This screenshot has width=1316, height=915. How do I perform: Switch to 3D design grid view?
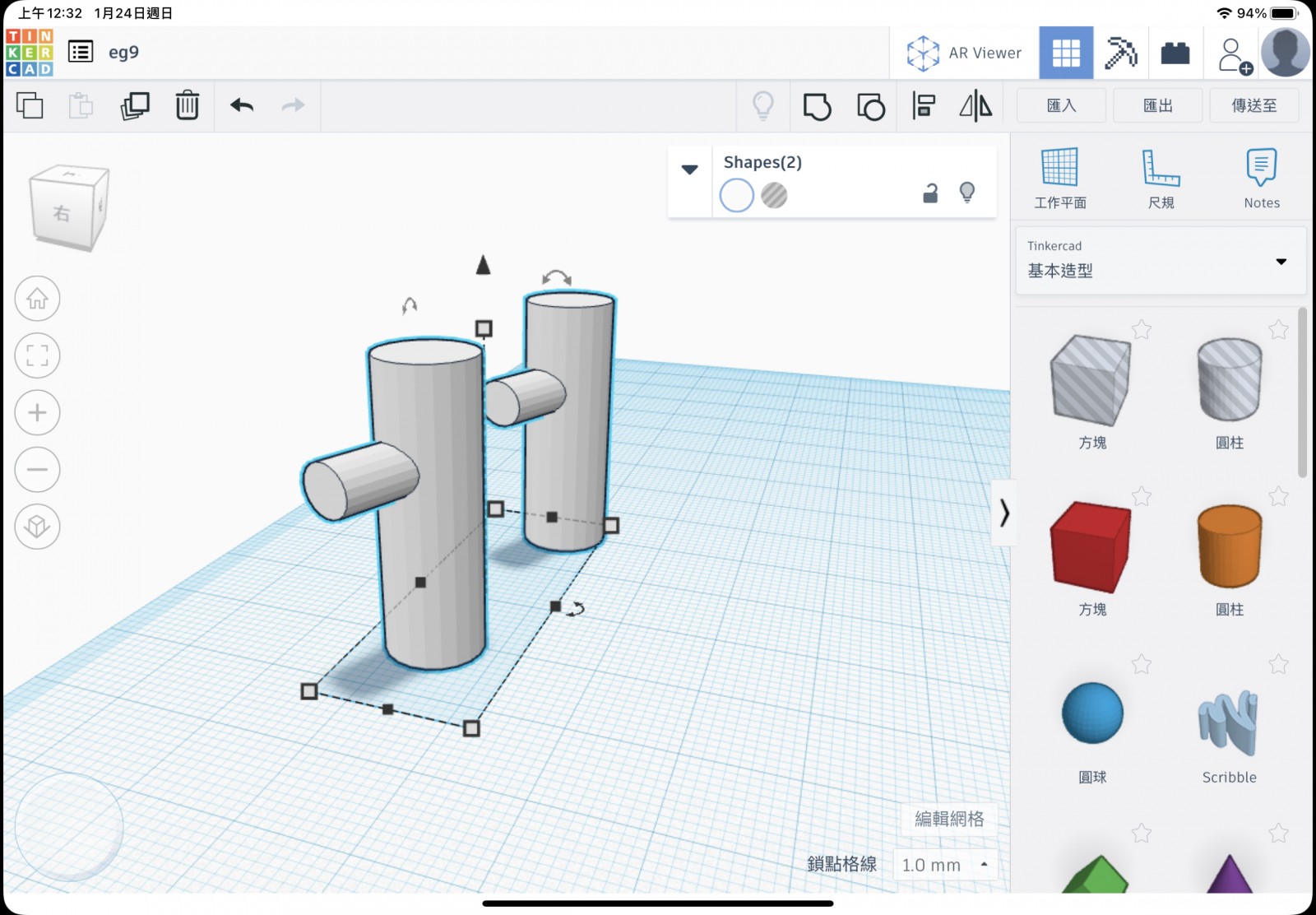click(x=1066, y=53)
